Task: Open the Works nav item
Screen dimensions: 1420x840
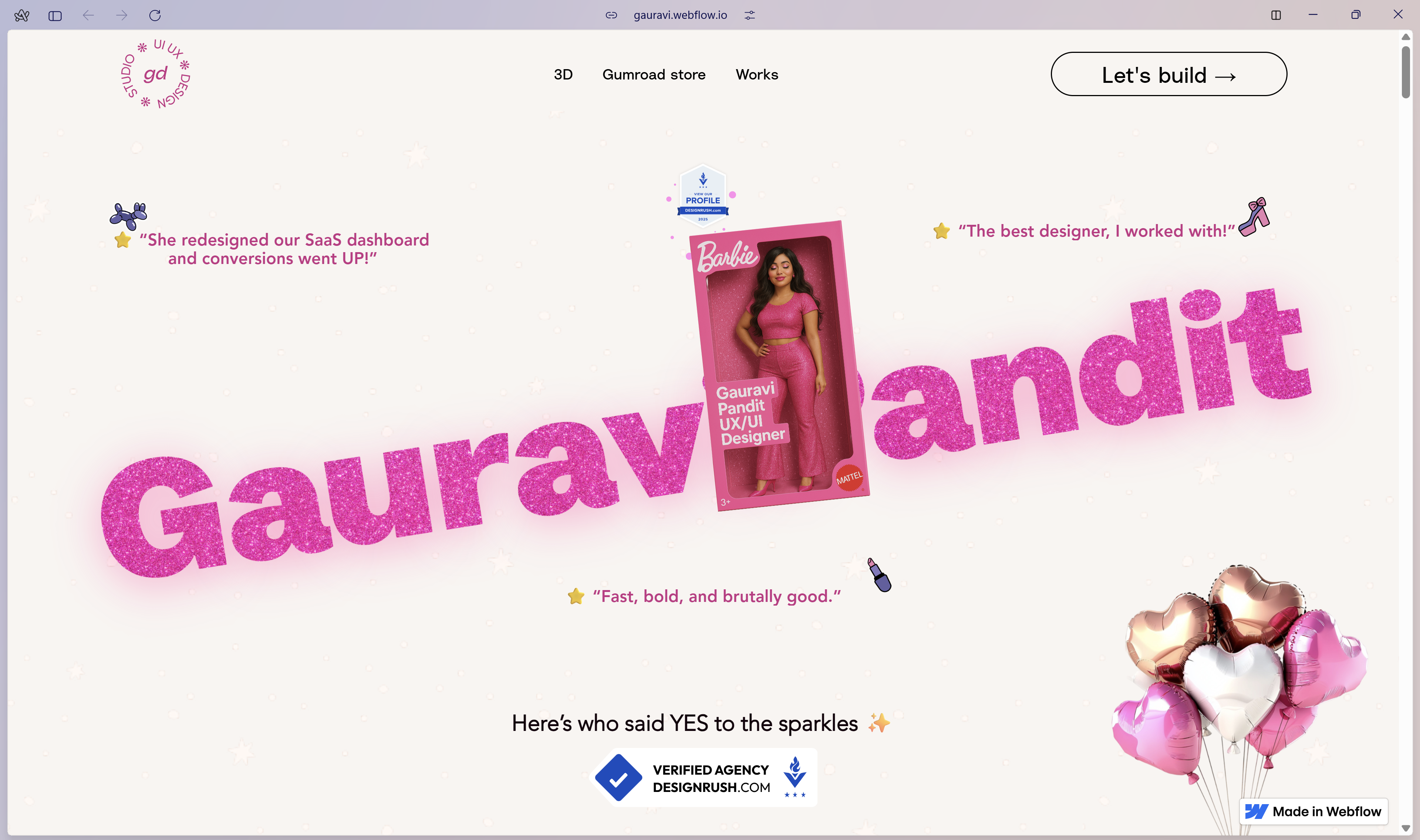Action: 757,75
